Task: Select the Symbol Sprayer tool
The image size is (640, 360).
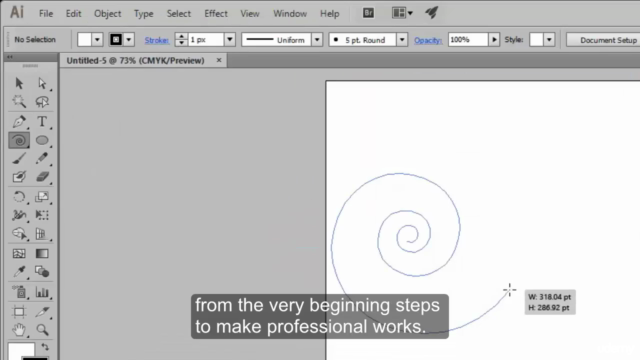Action: [19, 292]
